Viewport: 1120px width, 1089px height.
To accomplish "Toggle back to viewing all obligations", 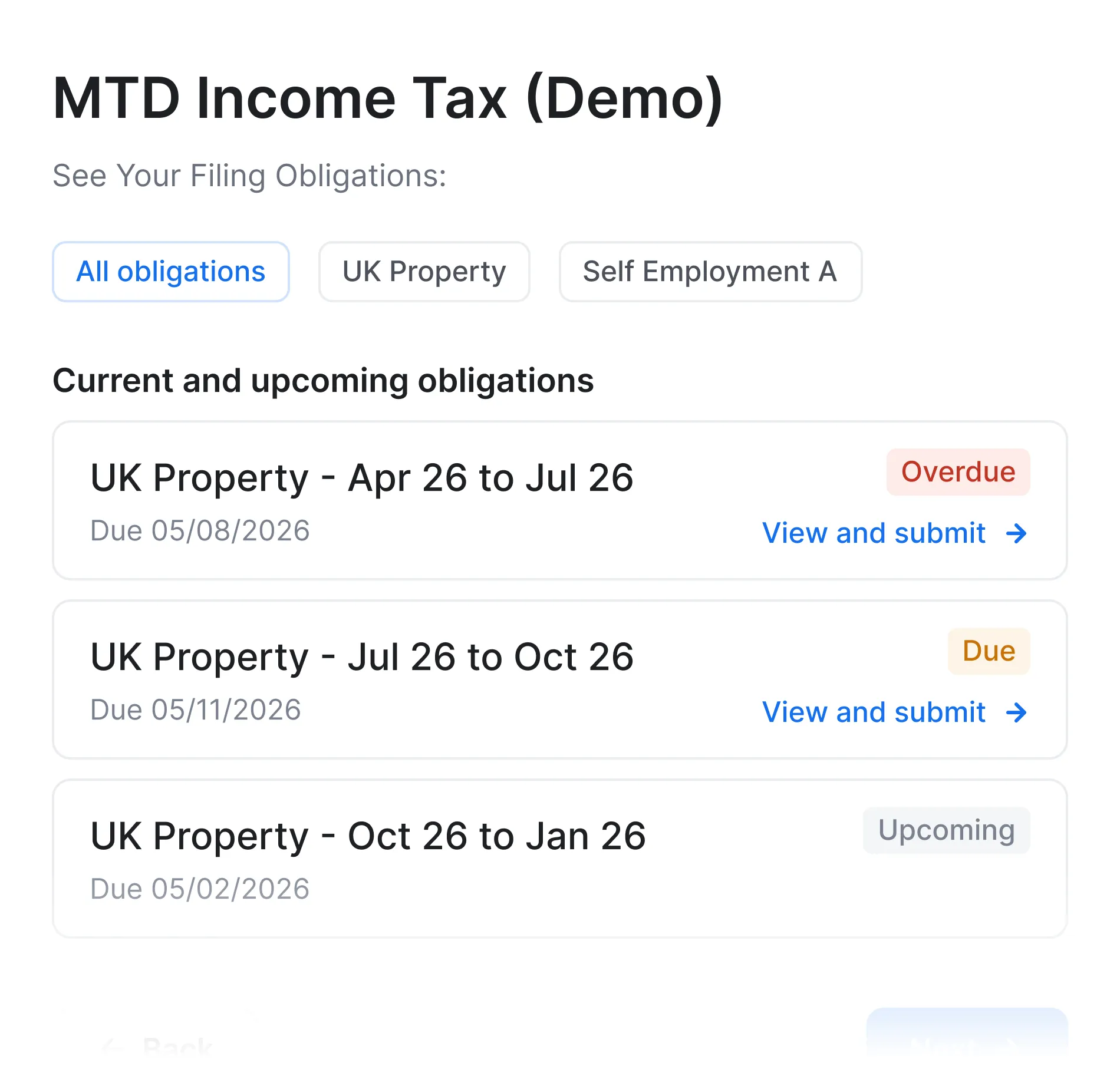I will click(x=170, y=272).
